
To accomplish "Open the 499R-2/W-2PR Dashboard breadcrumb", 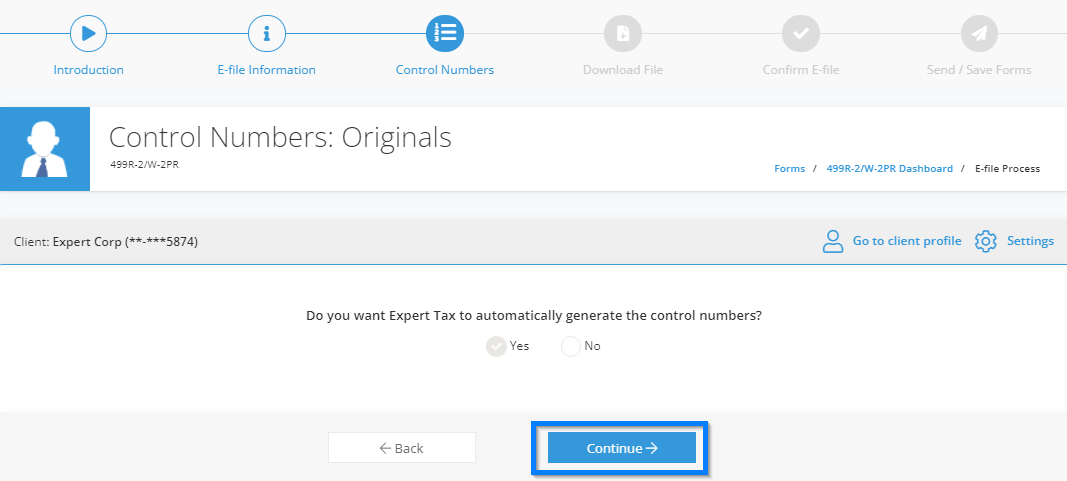I will (889, 168).
